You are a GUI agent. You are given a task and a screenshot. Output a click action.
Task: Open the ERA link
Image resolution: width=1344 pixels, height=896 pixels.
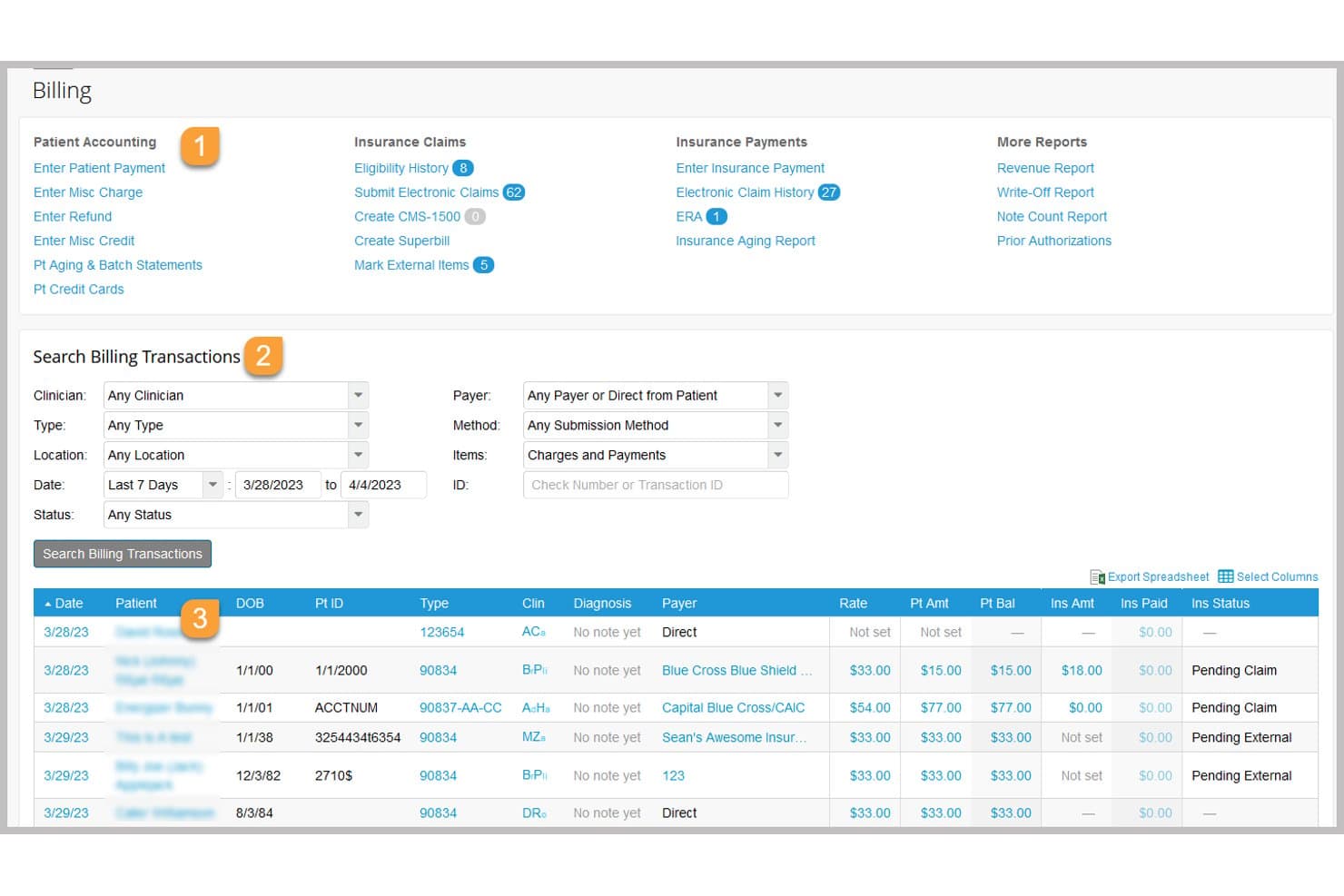point(689,217)
